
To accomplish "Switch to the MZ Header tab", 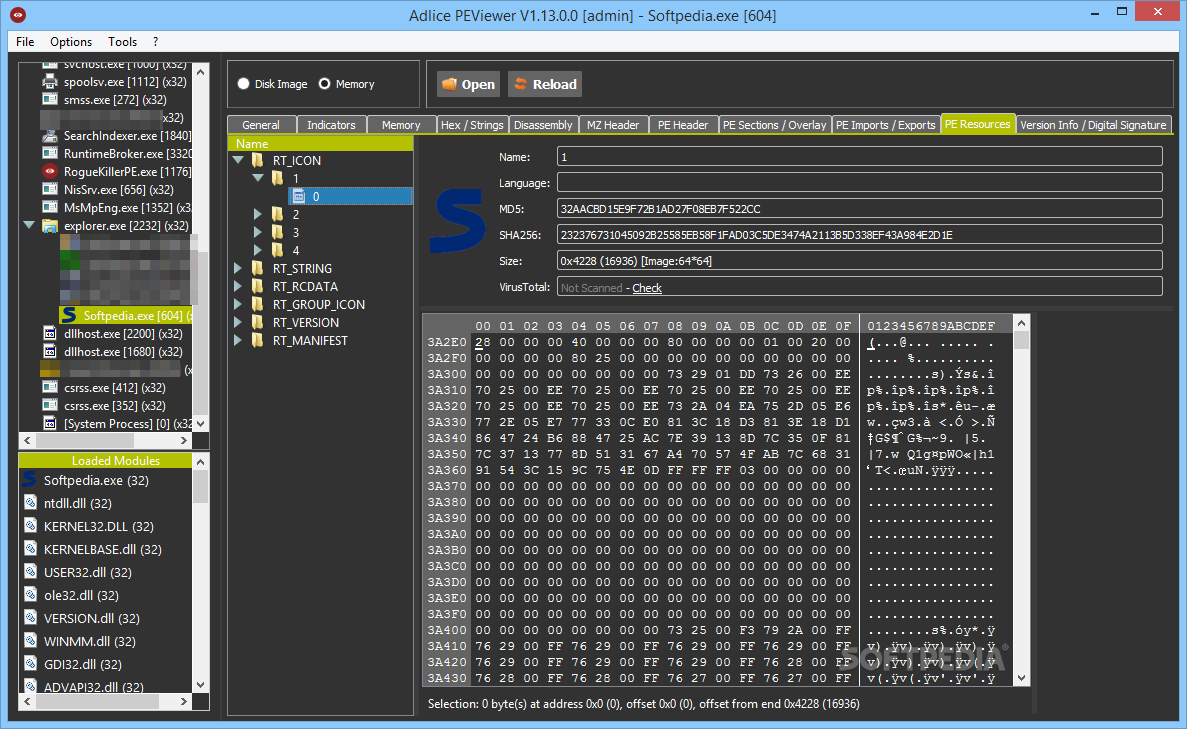I will pos(613,125).
